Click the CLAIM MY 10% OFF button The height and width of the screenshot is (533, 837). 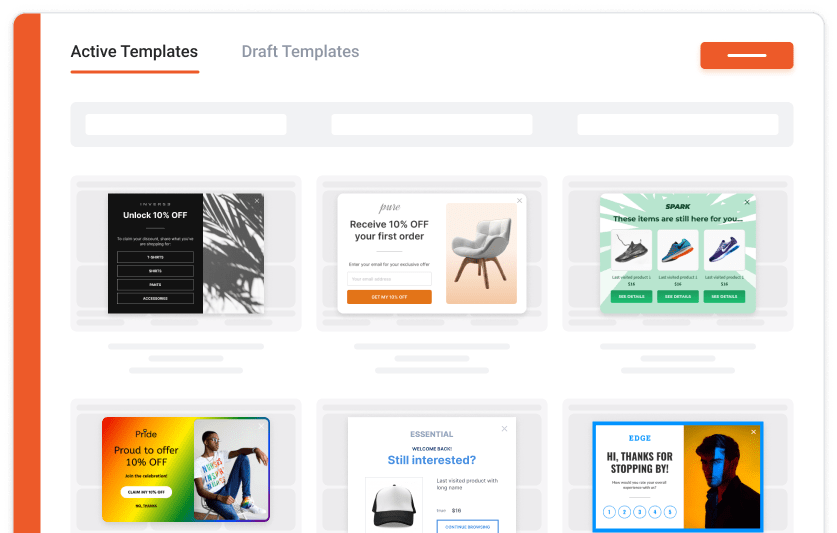pyautogui.click(x=146, y=492)
